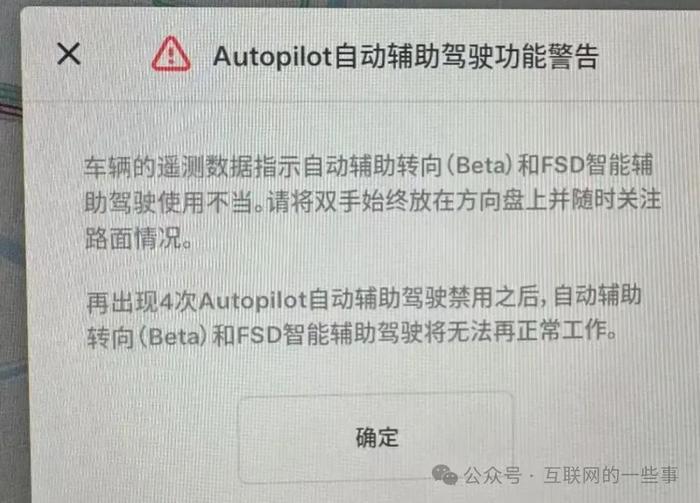Close the Autopilot warning with the X icon
This screenshot has width=700, height=503.
69,54
